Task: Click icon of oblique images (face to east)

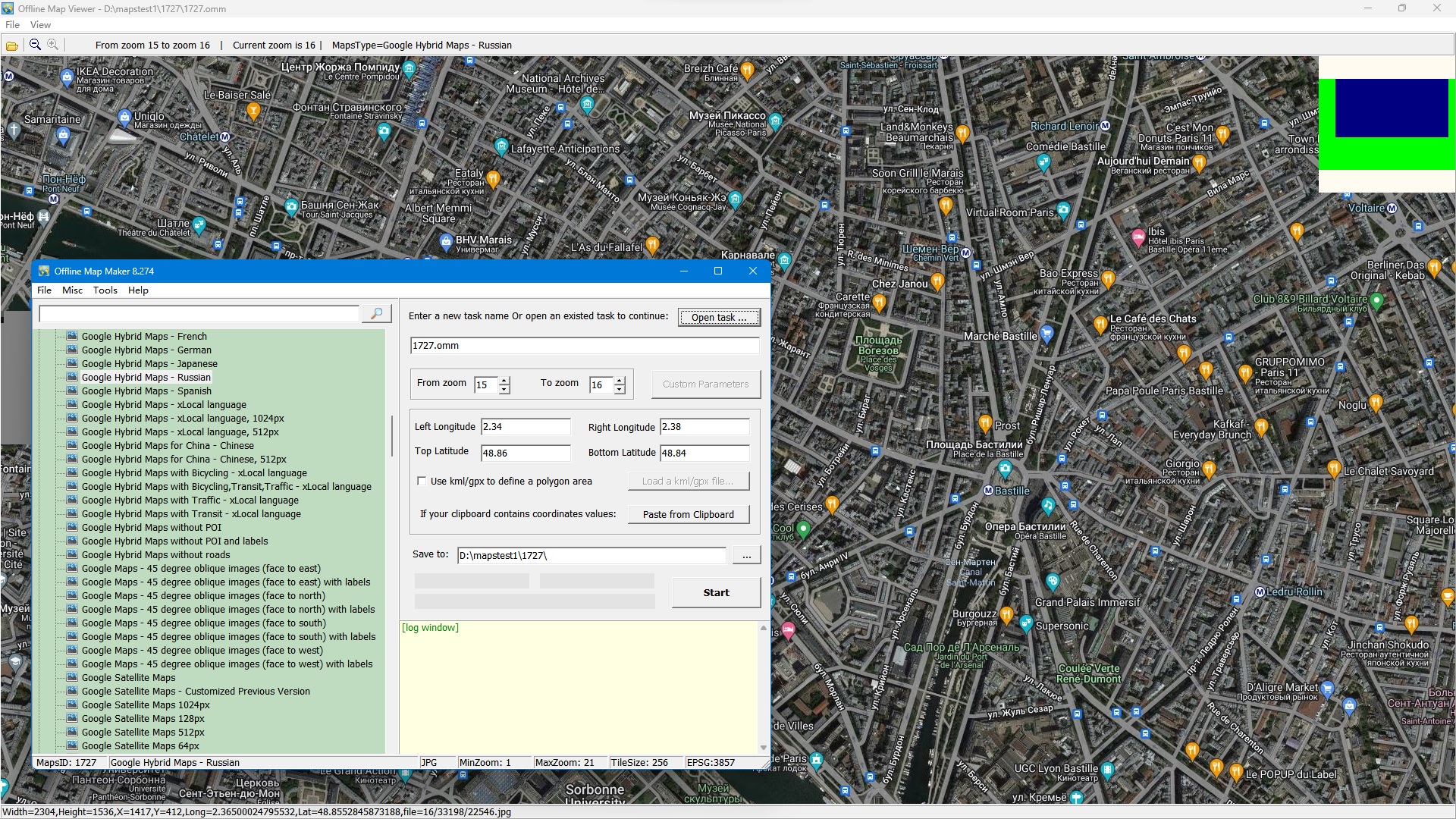Action: click(x=72, y=569)
